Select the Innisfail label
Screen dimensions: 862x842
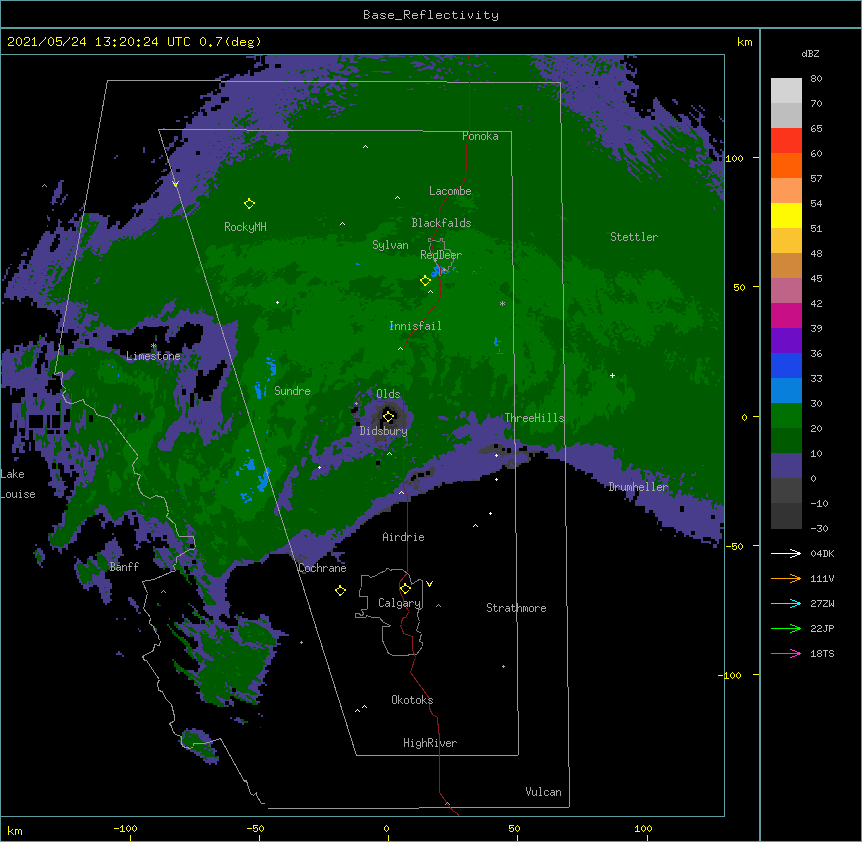pyautogui.click(x=415, y=326)
